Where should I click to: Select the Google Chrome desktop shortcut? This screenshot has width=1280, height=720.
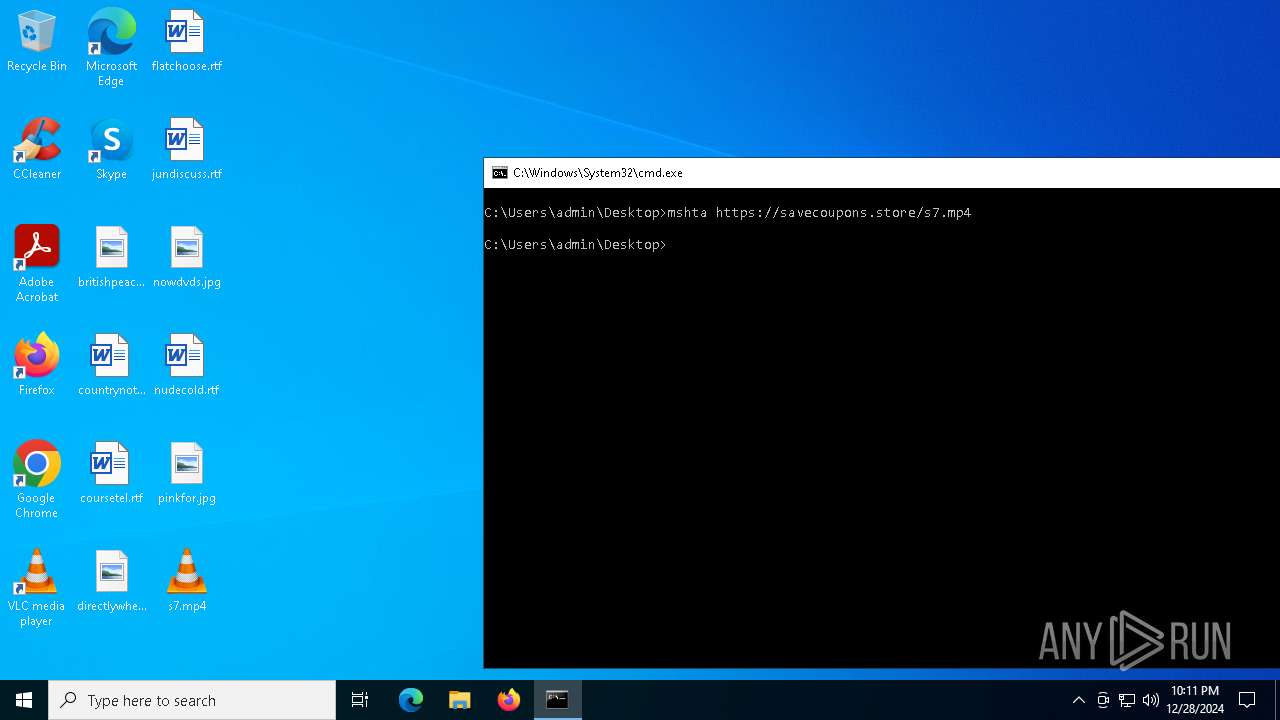pyautogui.click(x=37, y=480)
